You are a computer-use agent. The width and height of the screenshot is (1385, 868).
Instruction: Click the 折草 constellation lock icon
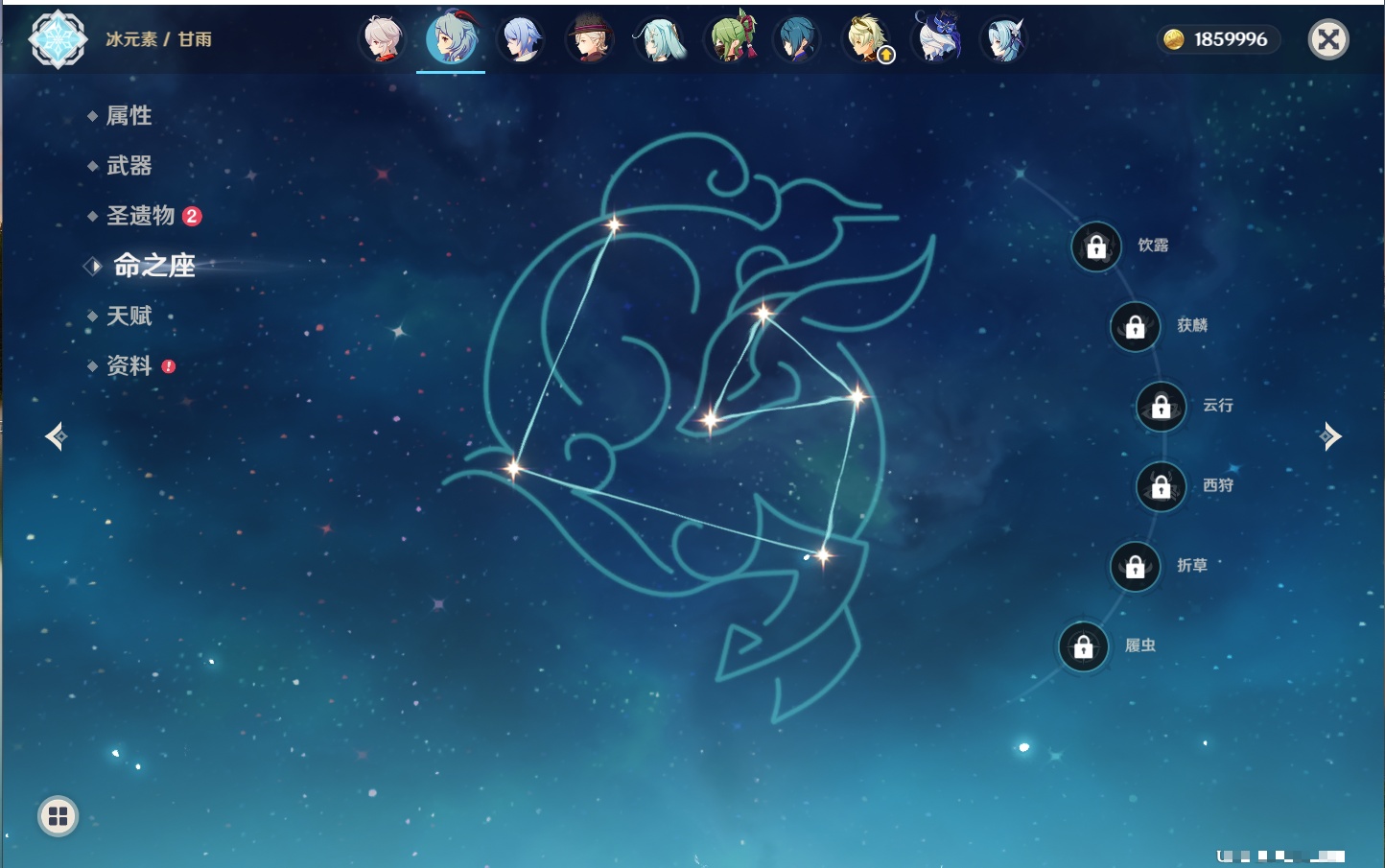(x=1135, y=567)
